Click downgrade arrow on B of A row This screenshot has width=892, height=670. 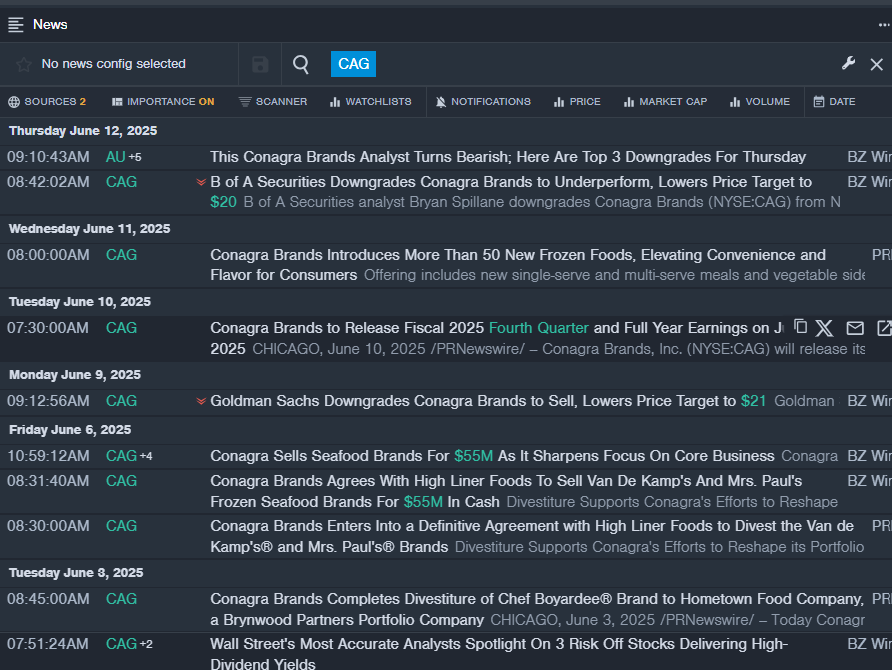point(201,183)
